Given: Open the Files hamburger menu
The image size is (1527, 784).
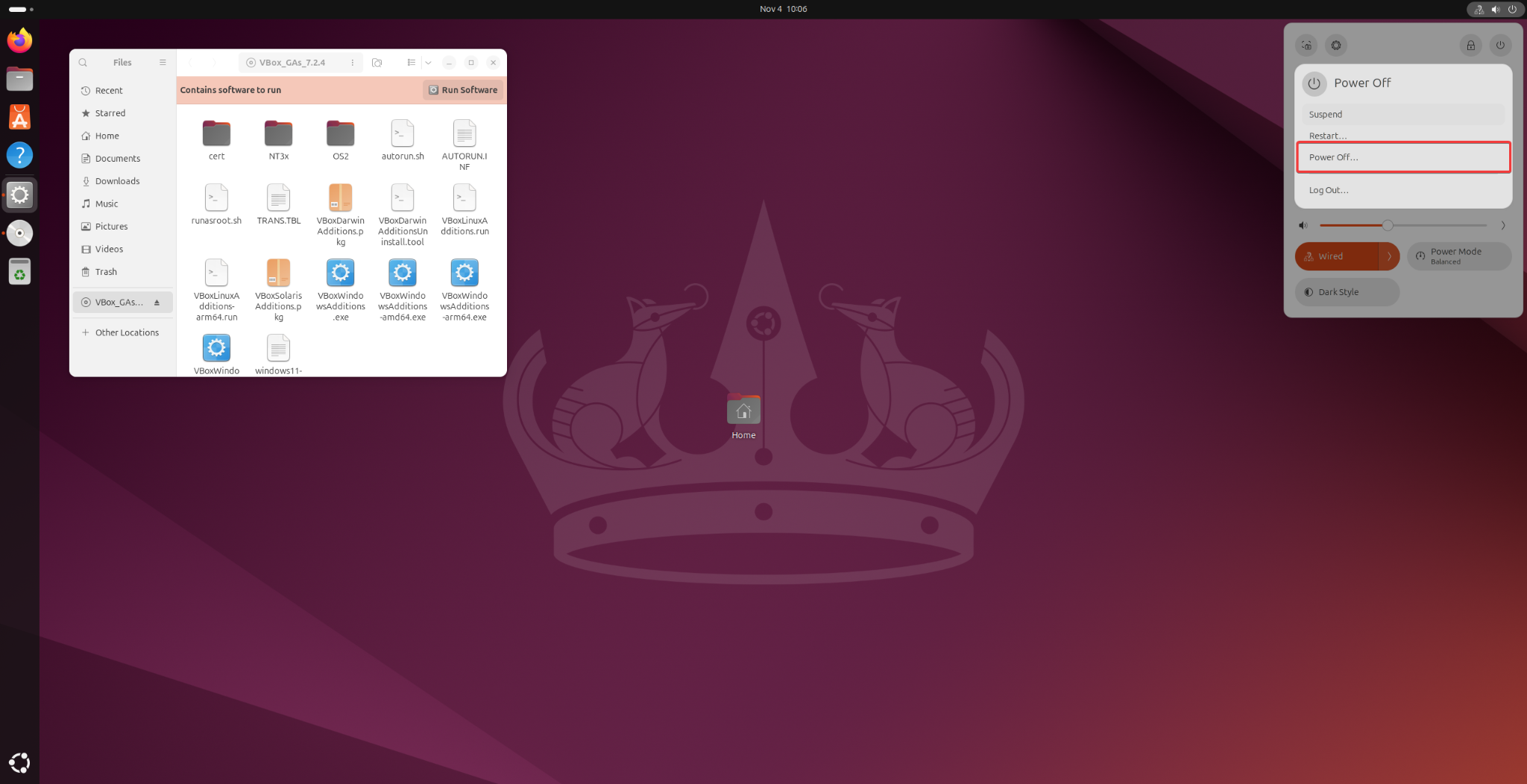Looking at the screenshot, I should (x=163, y=63).
